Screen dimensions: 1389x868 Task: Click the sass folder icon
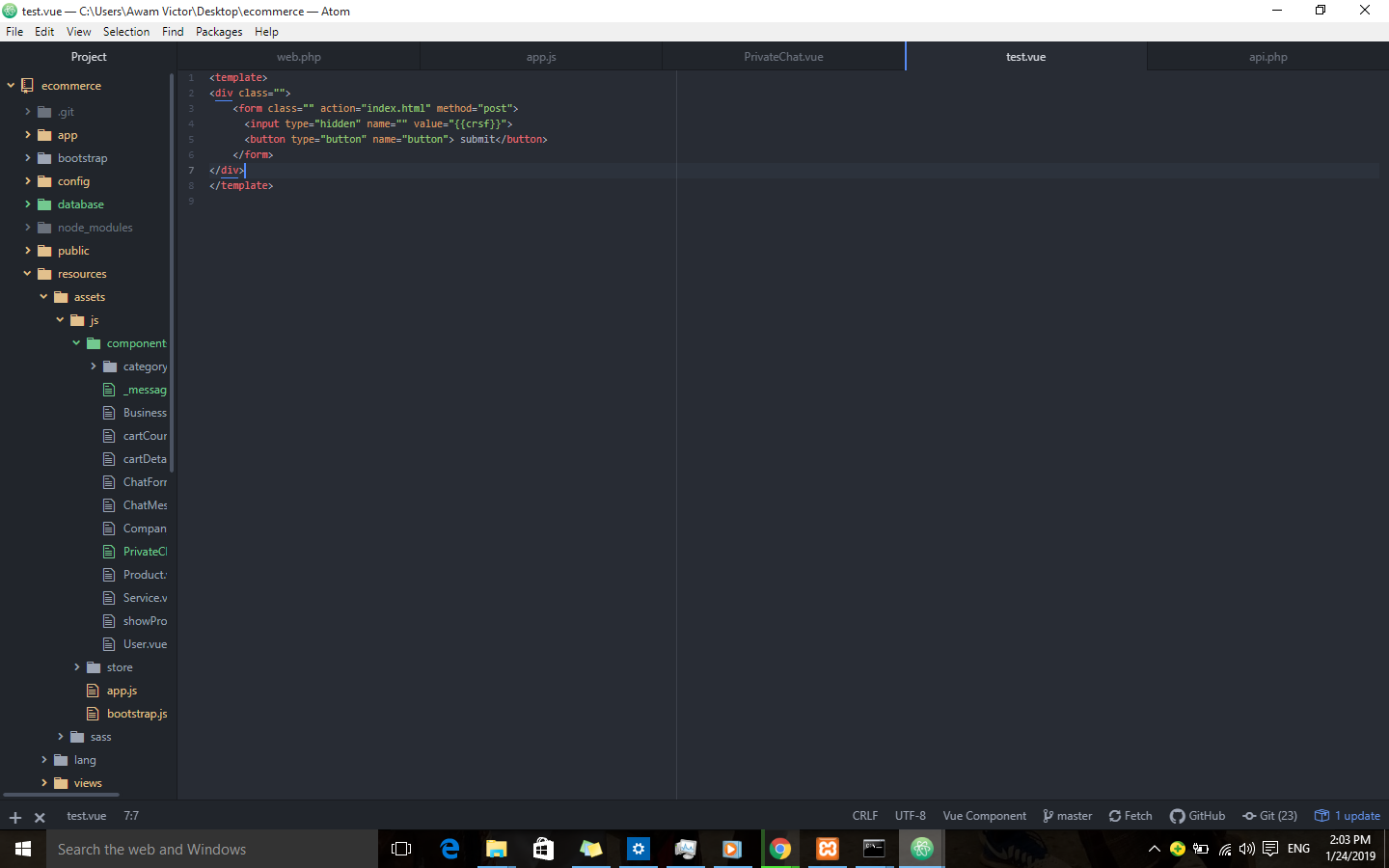(77, 737)
